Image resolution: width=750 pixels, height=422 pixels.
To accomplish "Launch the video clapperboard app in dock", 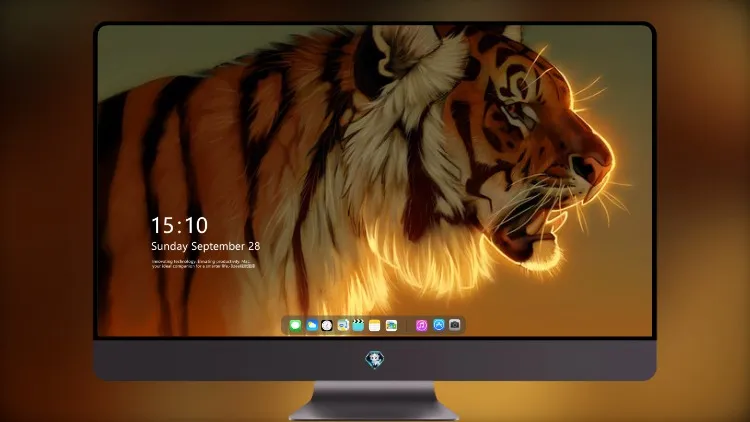I will pos(358,325).
